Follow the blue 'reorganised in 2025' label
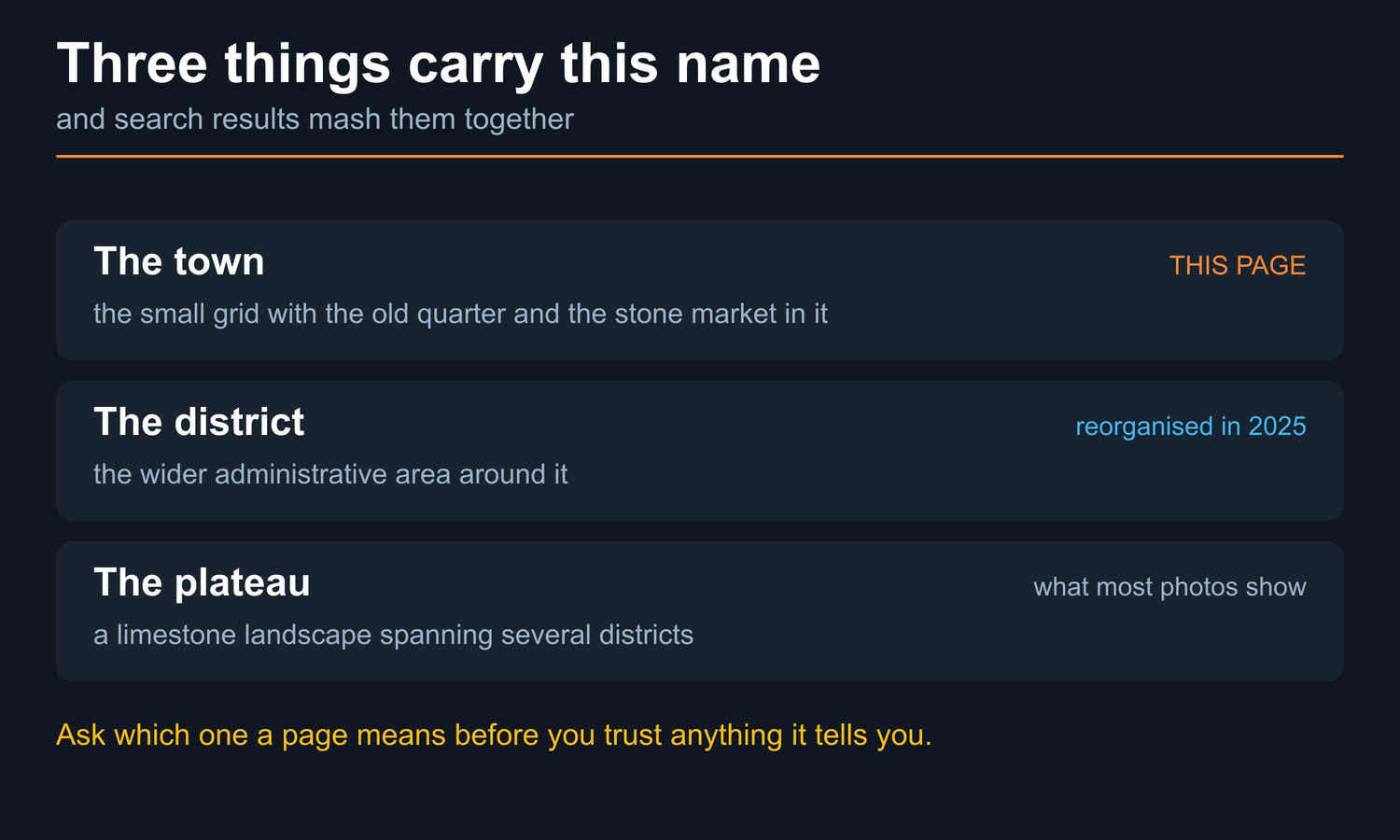This screenshot has width=1400, height=840. (1191, 426)
